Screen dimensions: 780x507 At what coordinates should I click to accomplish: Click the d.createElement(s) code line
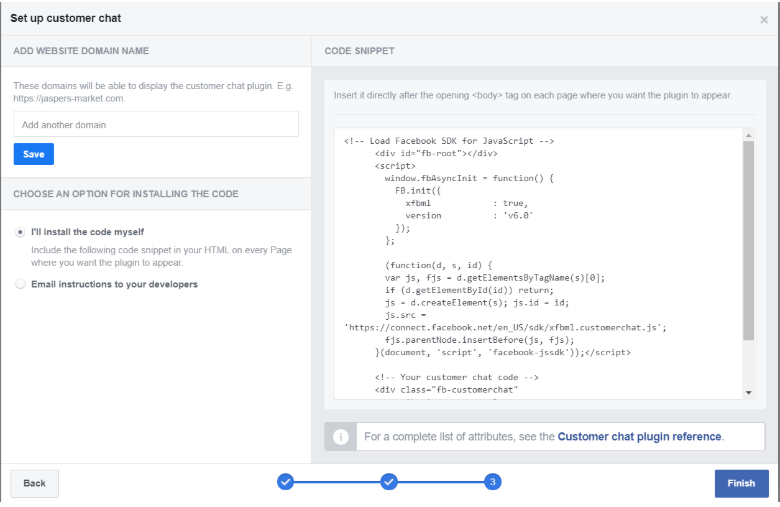point(477,303)
